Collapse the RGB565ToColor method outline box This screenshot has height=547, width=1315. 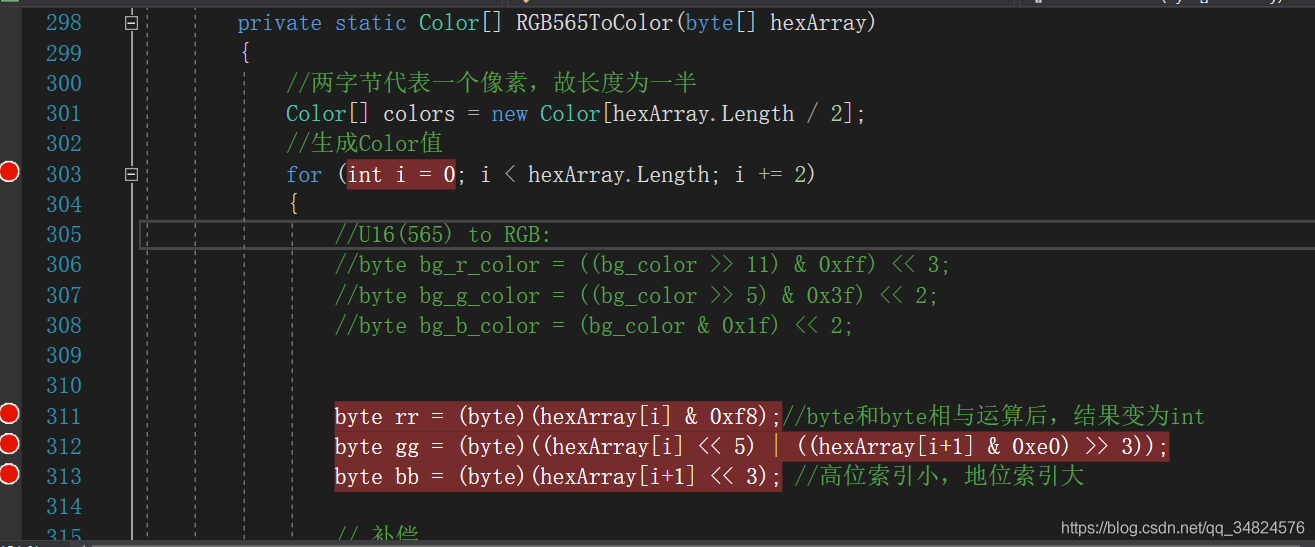(131, 22)
